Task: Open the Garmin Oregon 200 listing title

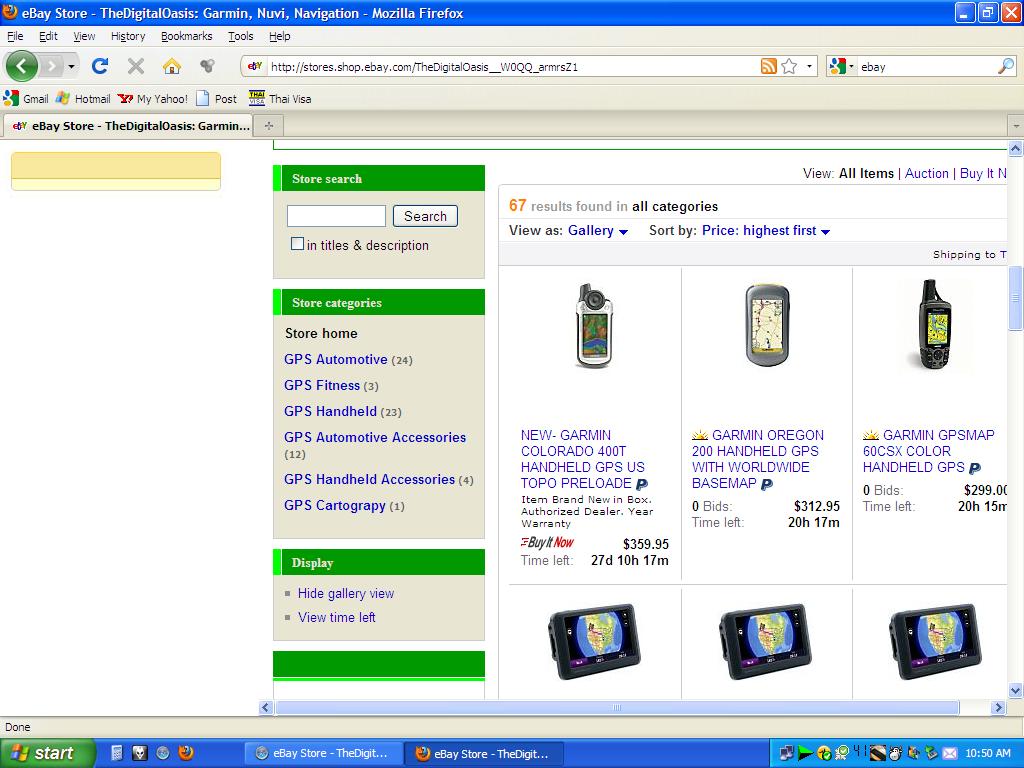Action: [x=758, y=459]
